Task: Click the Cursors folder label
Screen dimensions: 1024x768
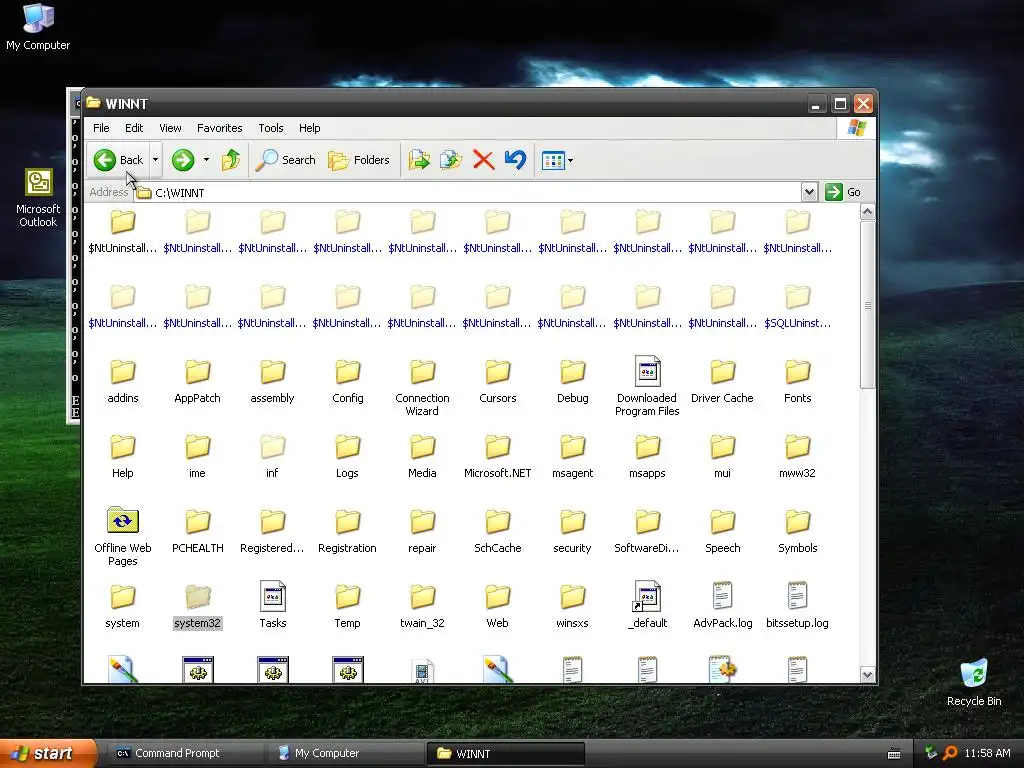Action: click(x=498, y=398)
